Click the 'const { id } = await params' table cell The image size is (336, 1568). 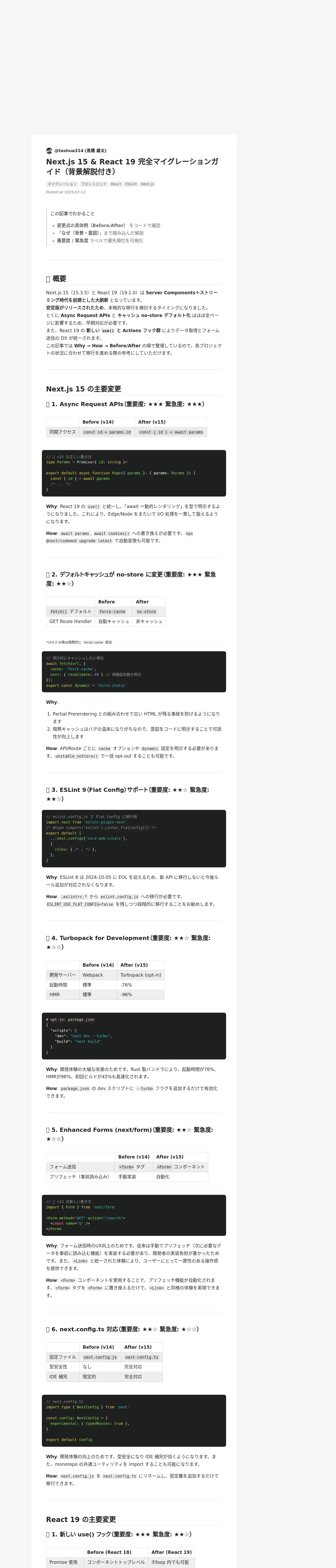171,432
